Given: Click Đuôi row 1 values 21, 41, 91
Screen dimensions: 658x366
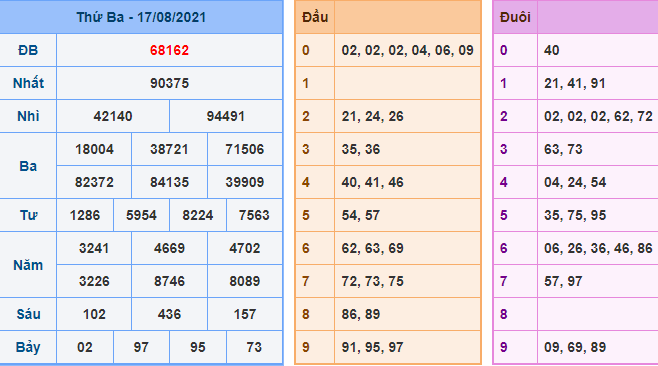Looking at the screenshot, I should click(x=575, y=83).
